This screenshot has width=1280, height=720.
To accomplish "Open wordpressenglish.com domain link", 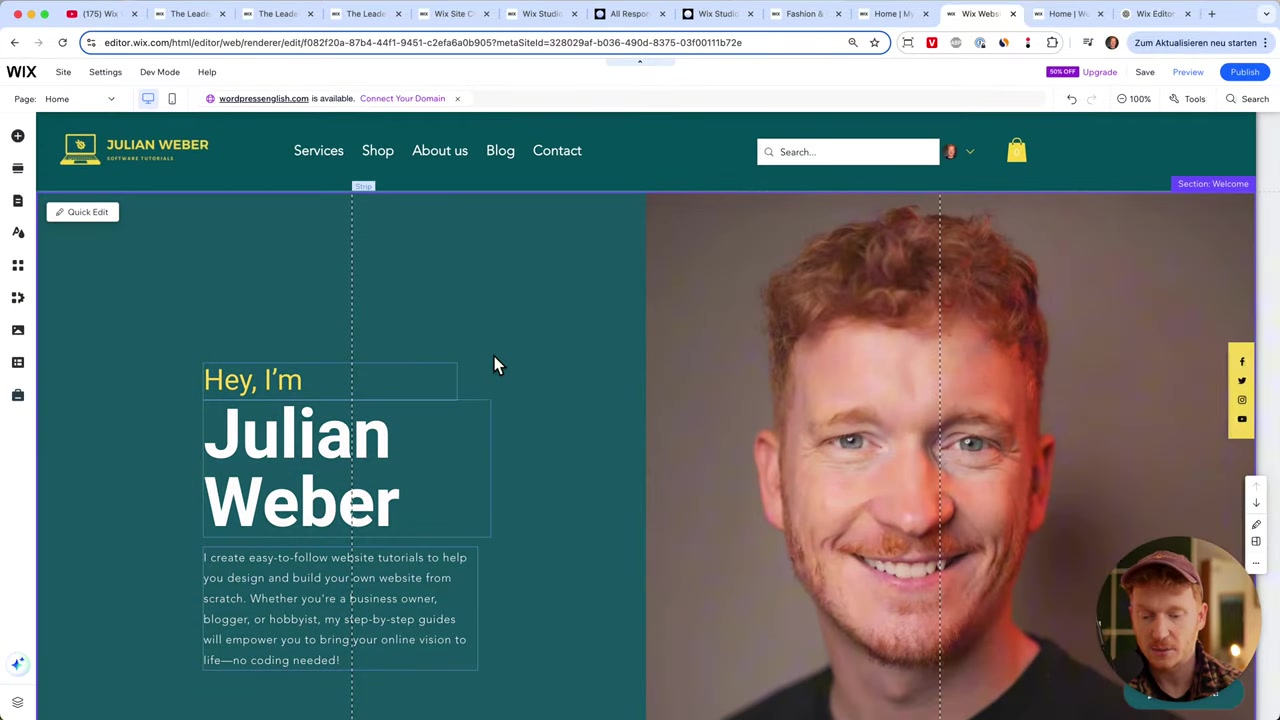I will point(264,99).
